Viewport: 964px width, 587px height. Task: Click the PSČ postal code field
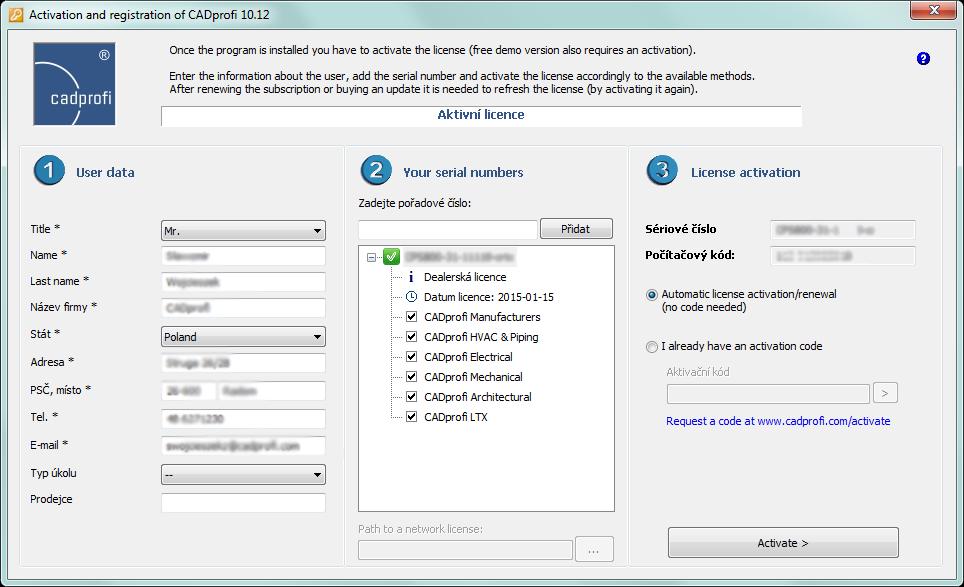click(x=189, y=391)
